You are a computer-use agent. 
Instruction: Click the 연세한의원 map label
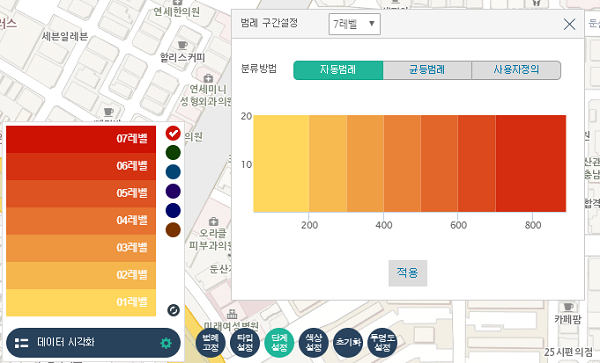pos(177,12)
